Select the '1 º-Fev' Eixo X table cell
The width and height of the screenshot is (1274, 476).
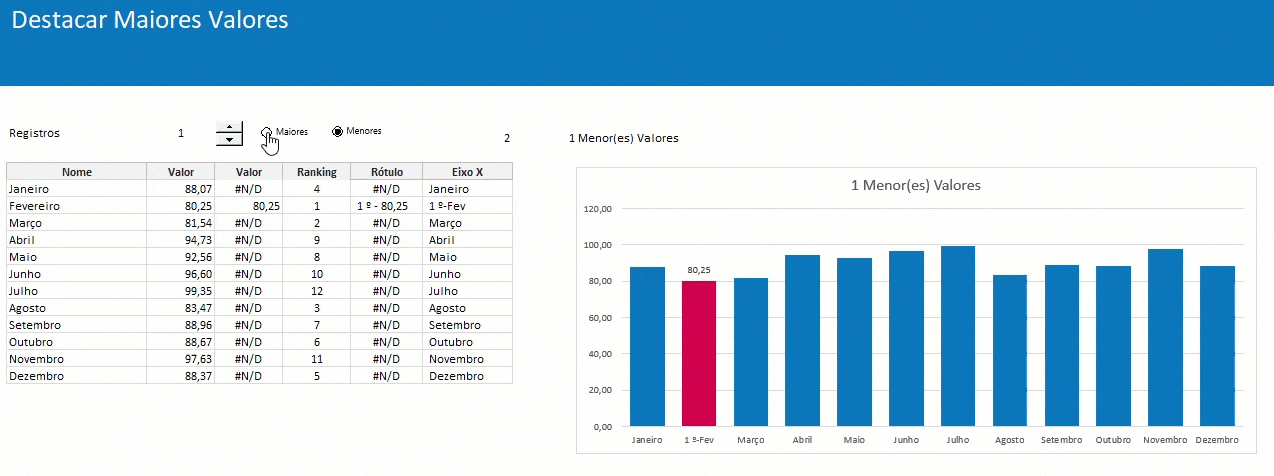pyautogui.click(x=468, y=206)
